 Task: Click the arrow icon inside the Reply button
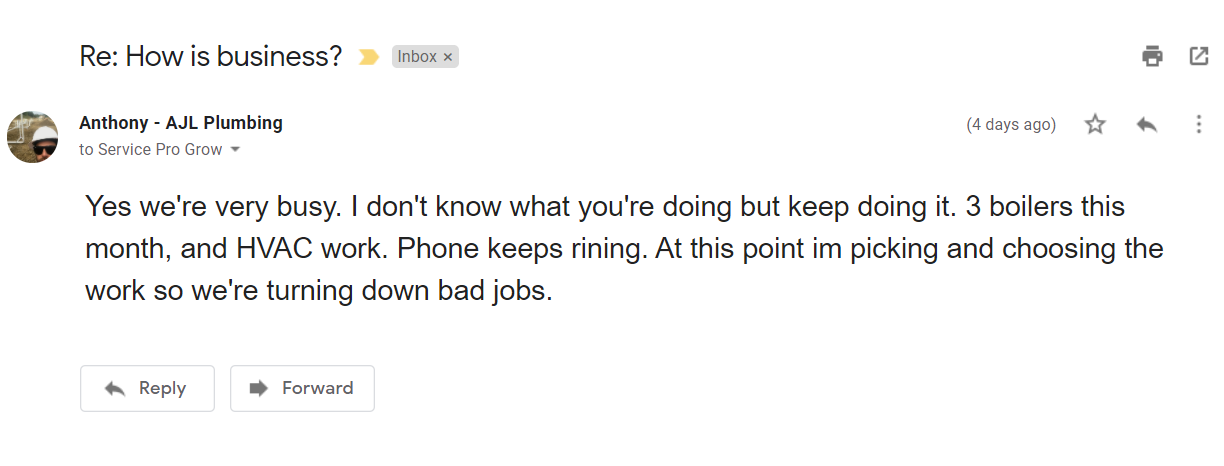click(114, 389)
